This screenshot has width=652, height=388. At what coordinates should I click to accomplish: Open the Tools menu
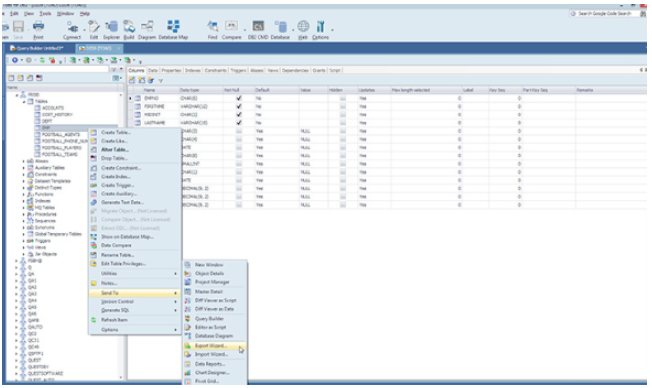[45, 14]
